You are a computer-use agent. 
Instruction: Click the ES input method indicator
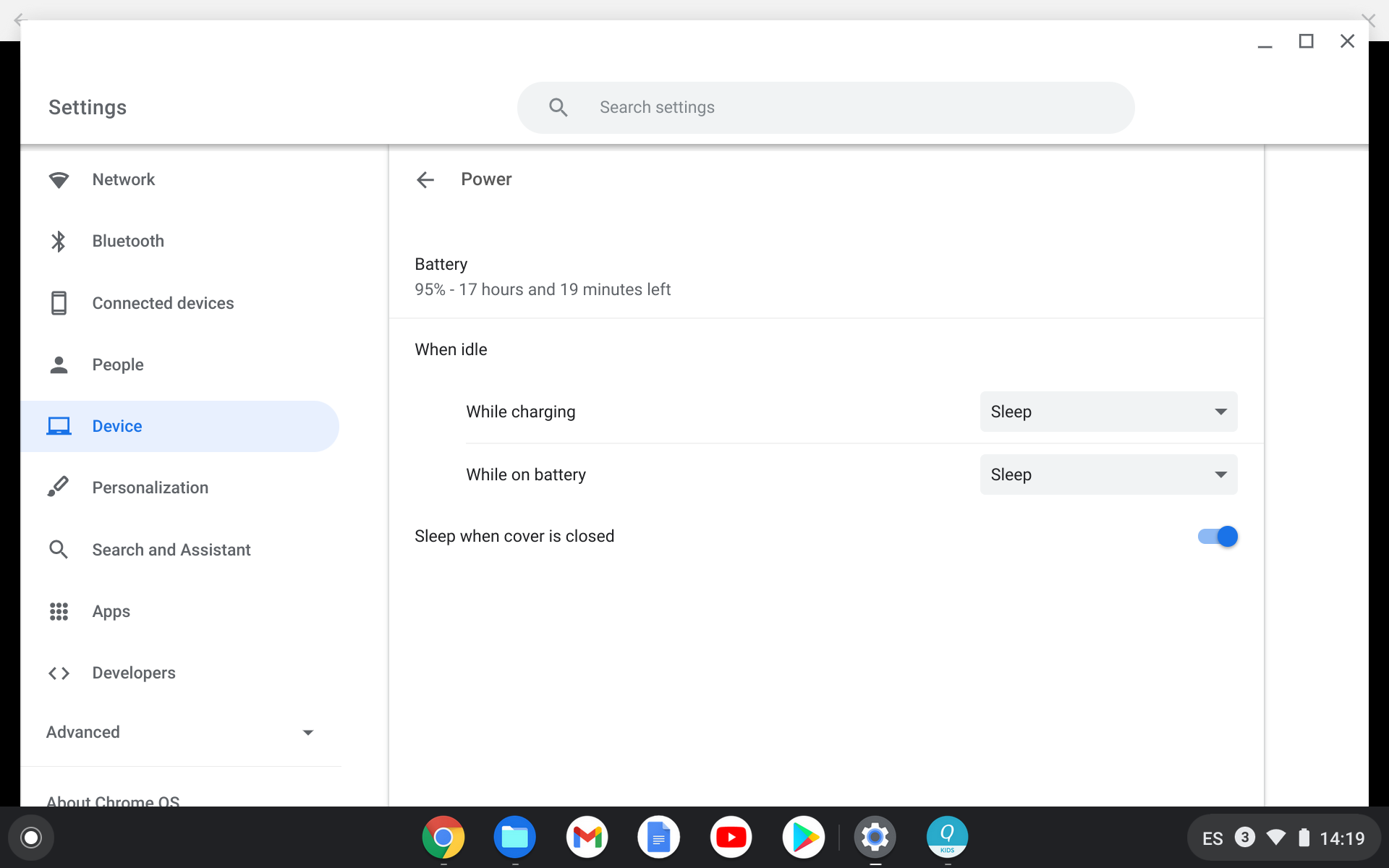click(1212, 838)
